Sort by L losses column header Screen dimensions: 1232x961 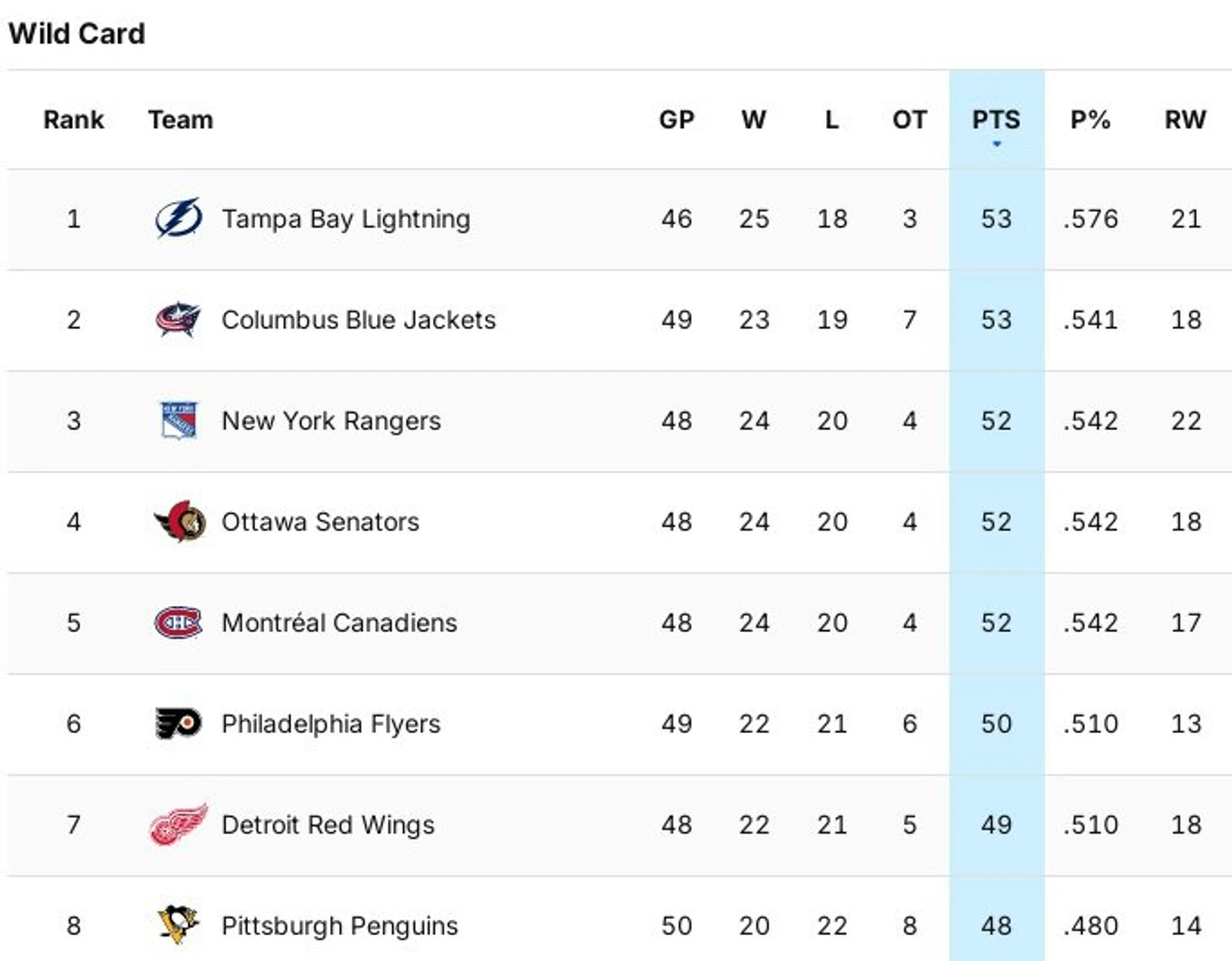pyautogui.click(x=831, y=120)
